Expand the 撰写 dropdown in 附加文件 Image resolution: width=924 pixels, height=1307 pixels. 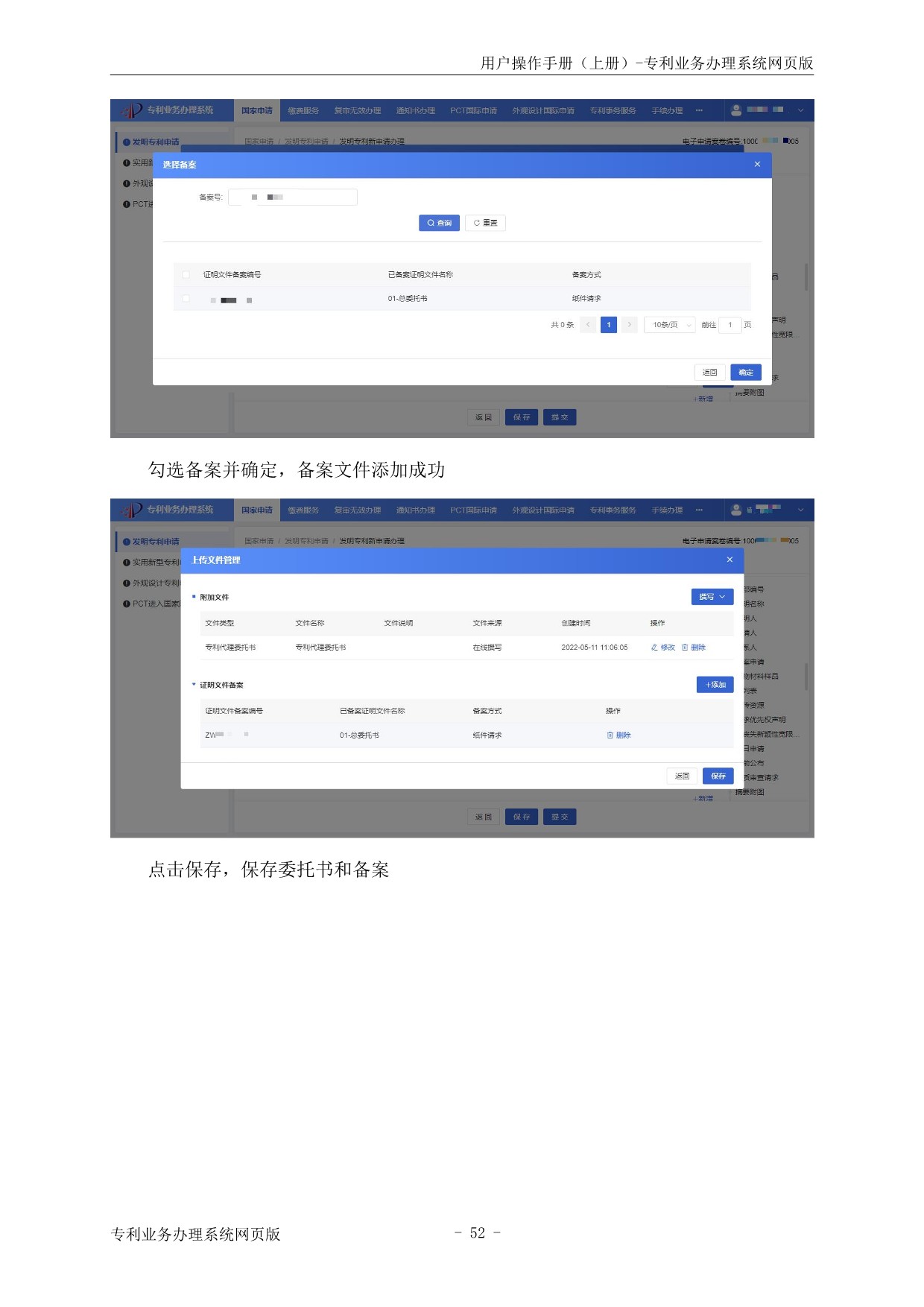712,597
